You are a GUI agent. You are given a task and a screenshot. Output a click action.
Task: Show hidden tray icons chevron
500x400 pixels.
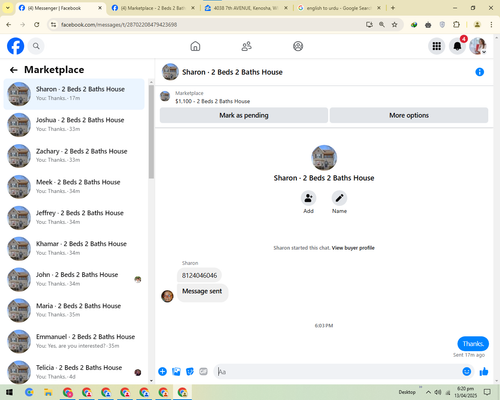(x=428, y=392)
